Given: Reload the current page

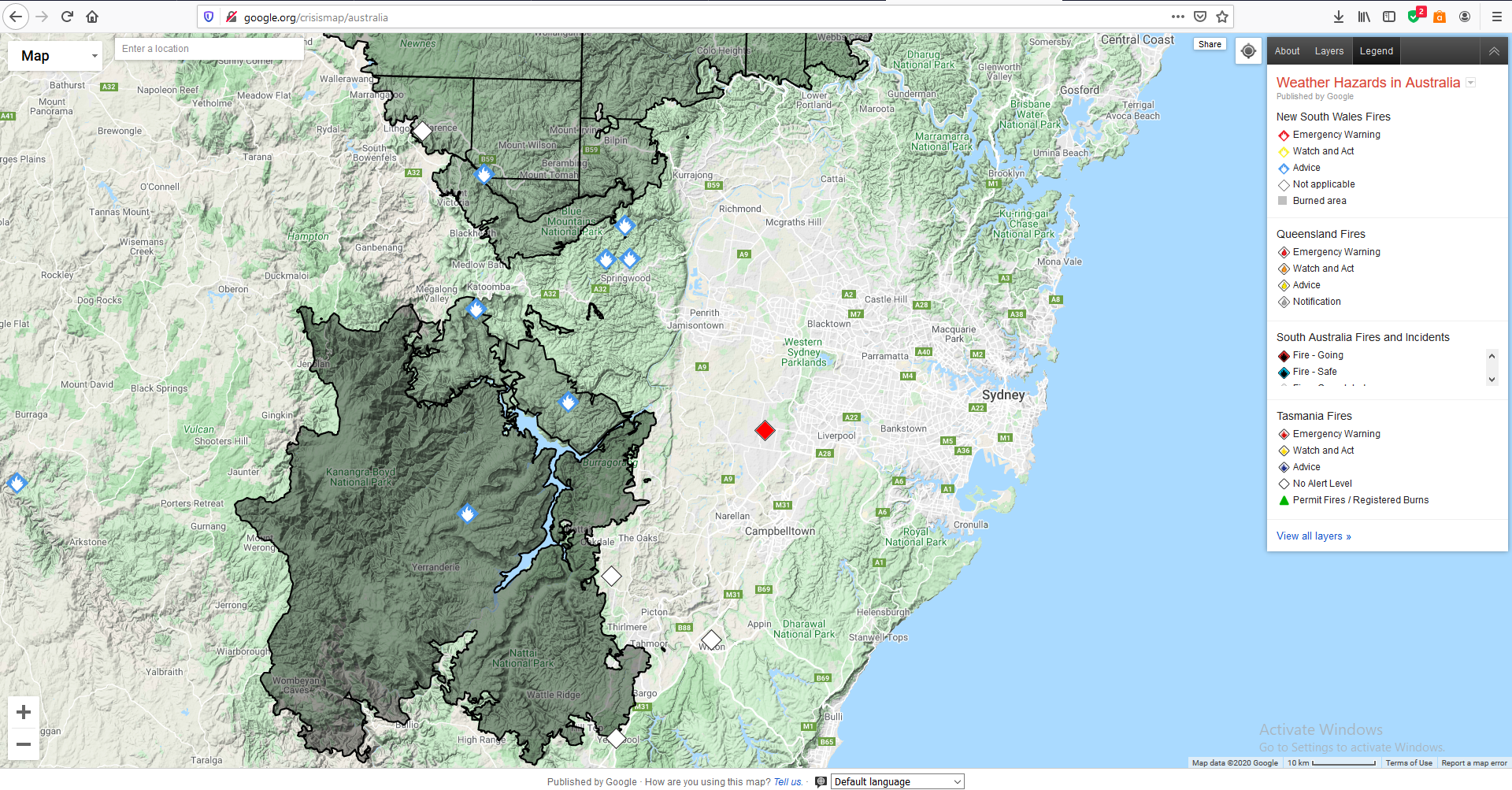Looking at the screenshot, I should coord(67,17).
